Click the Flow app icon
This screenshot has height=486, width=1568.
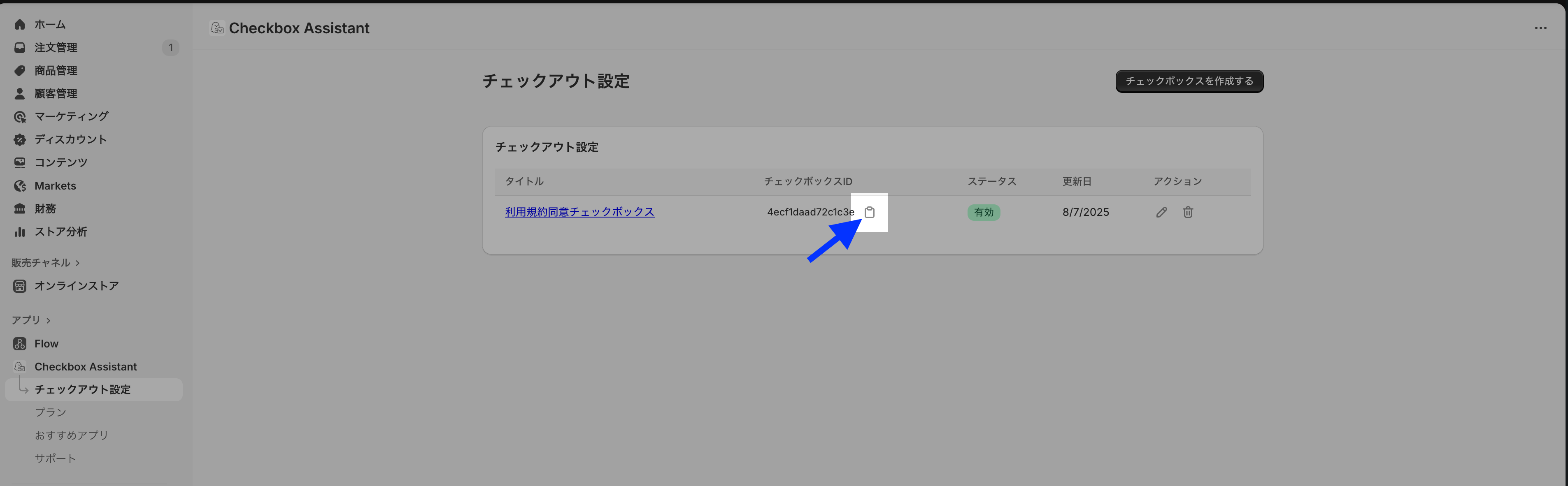point(19,344)
